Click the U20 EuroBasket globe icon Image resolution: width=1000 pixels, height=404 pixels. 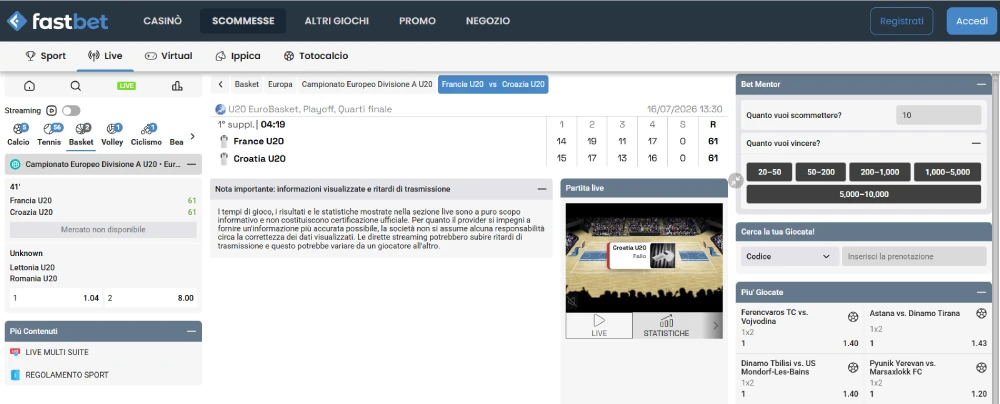(221, 109)
